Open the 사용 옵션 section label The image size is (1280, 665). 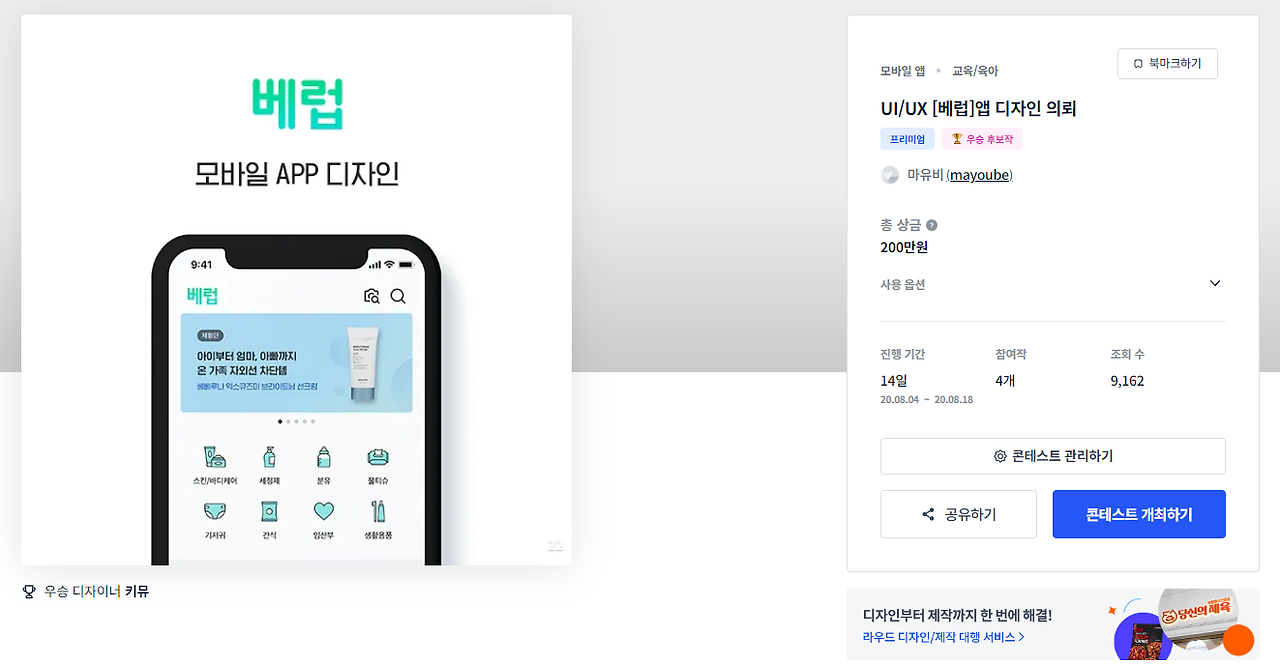click(x=903, y=285)
